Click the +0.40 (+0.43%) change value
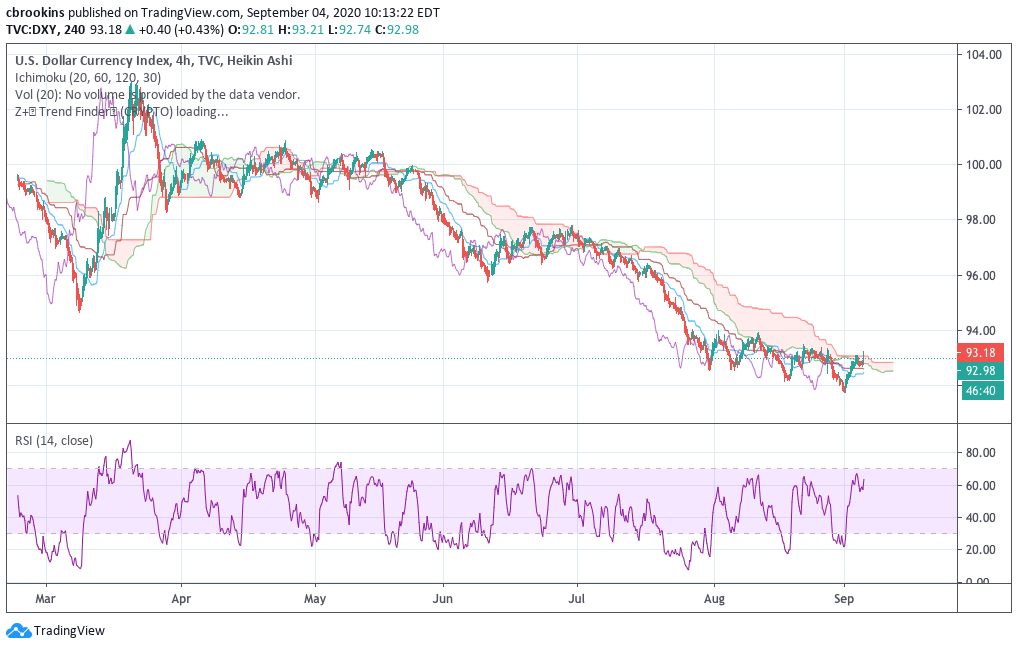 pyautogui.click(x=182, y=29)
